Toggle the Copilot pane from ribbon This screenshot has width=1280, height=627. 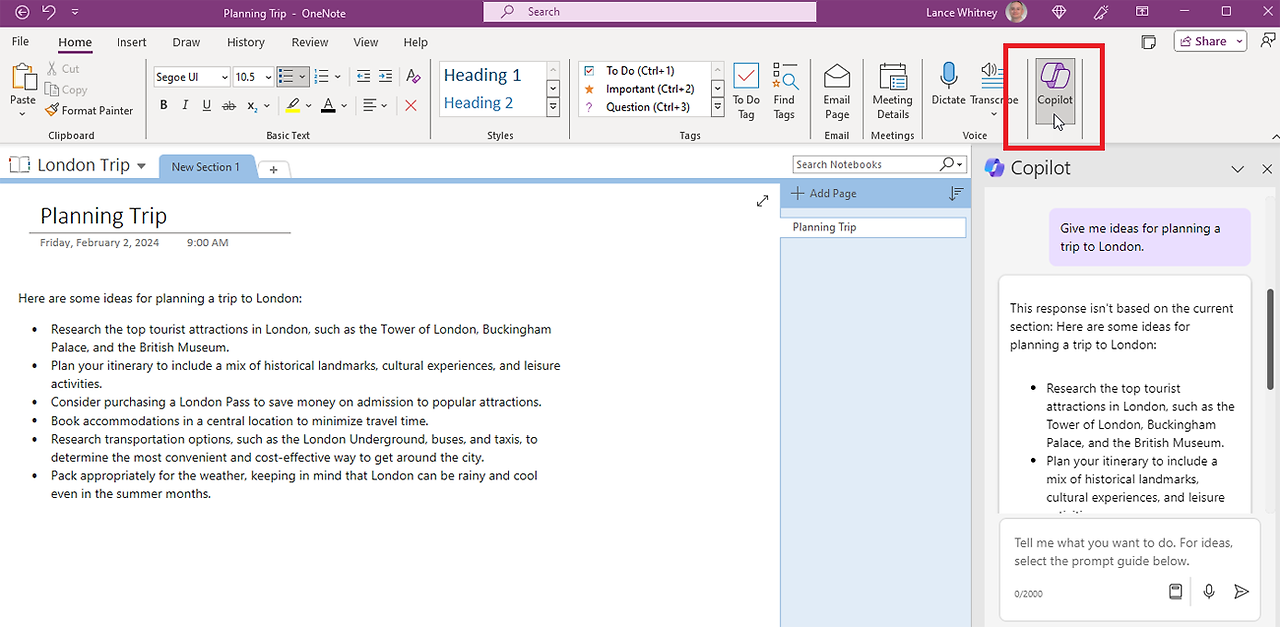pyautogui.click(x=1054, y=91)
